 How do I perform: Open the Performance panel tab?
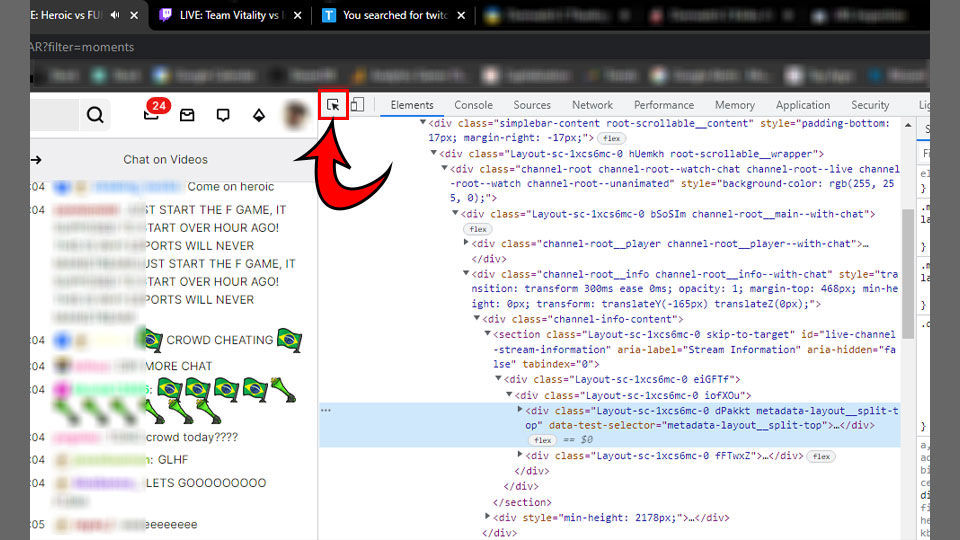point(664,105)
